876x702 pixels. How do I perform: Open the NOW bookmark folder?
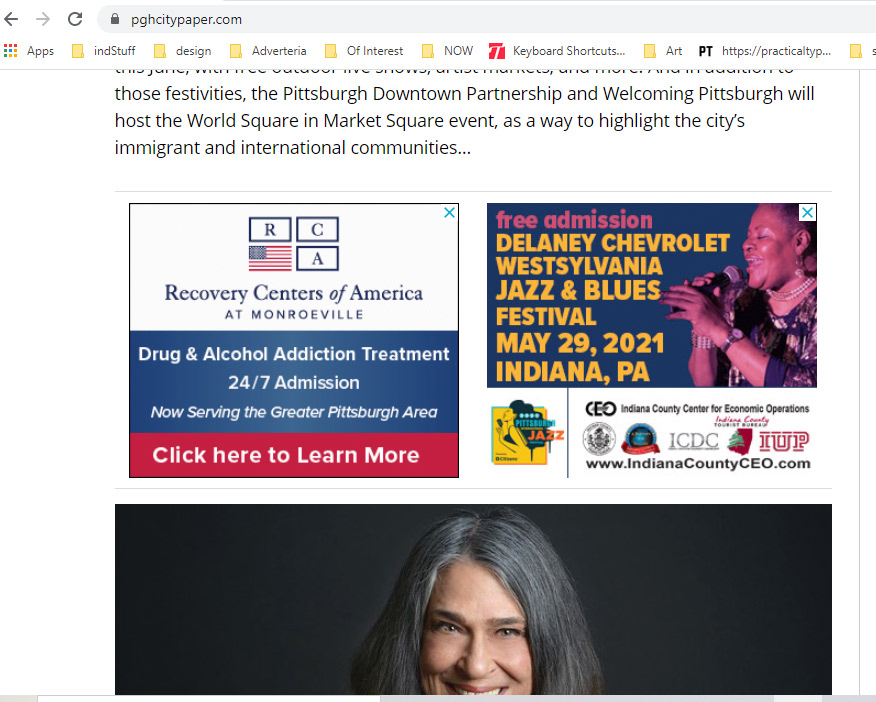tap(447, 51)
